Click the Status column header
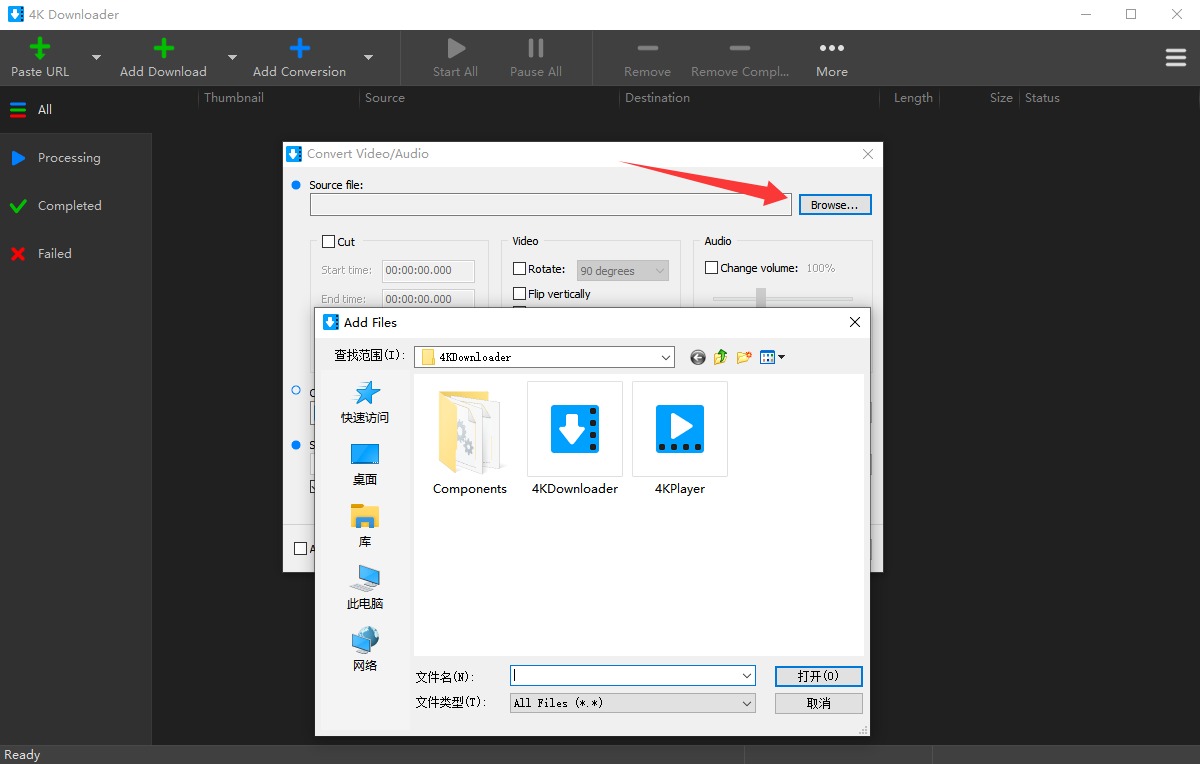This screenshot has height=764, width=1200. pos(1042,98)
